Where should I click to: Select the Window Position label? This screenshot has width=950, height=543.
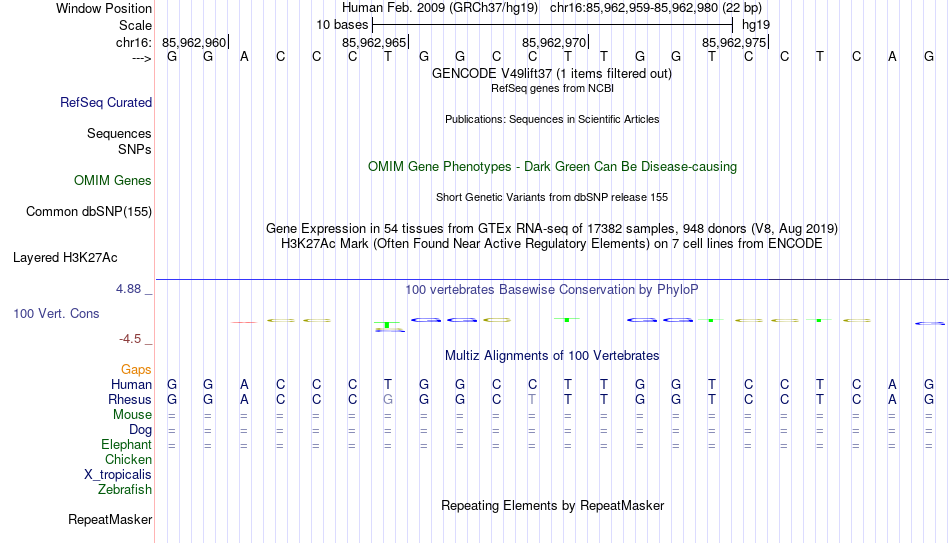click(104, 8)
